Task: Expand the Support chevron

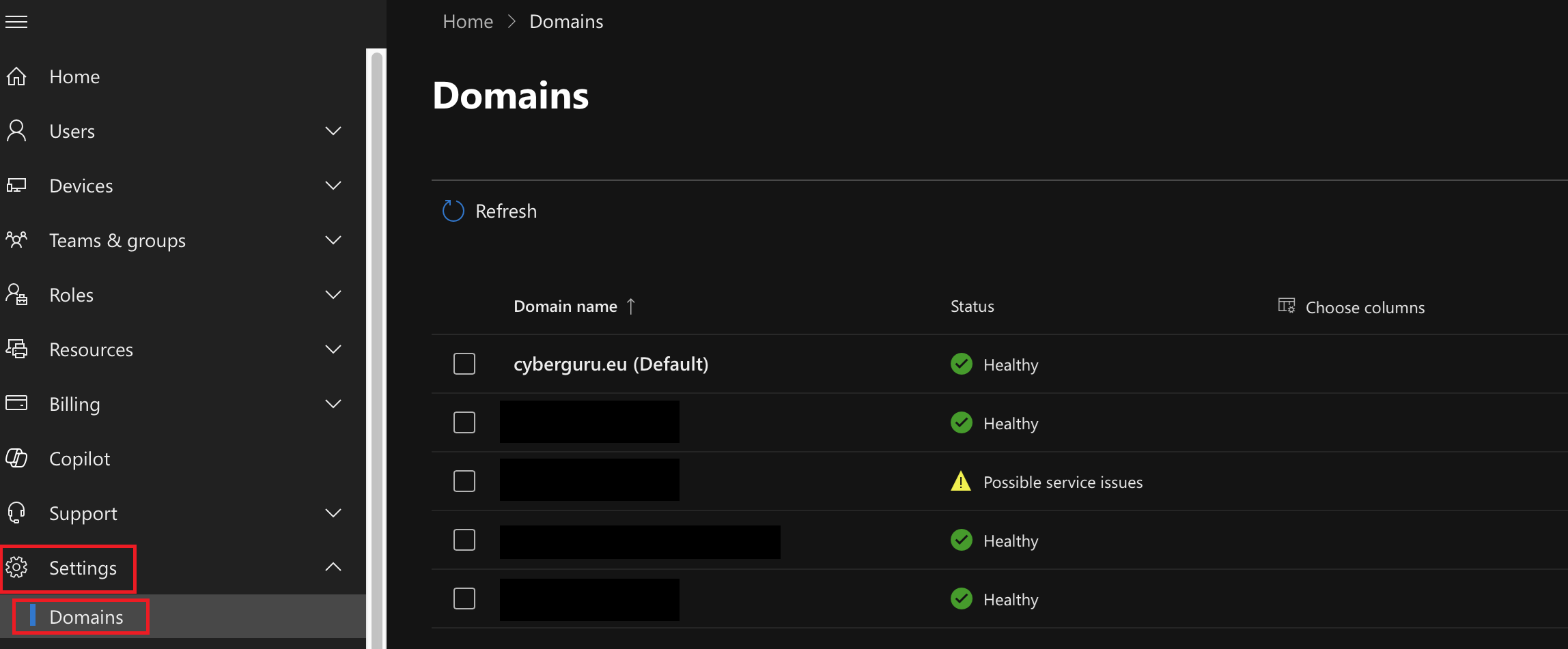Action: (333, 513)
